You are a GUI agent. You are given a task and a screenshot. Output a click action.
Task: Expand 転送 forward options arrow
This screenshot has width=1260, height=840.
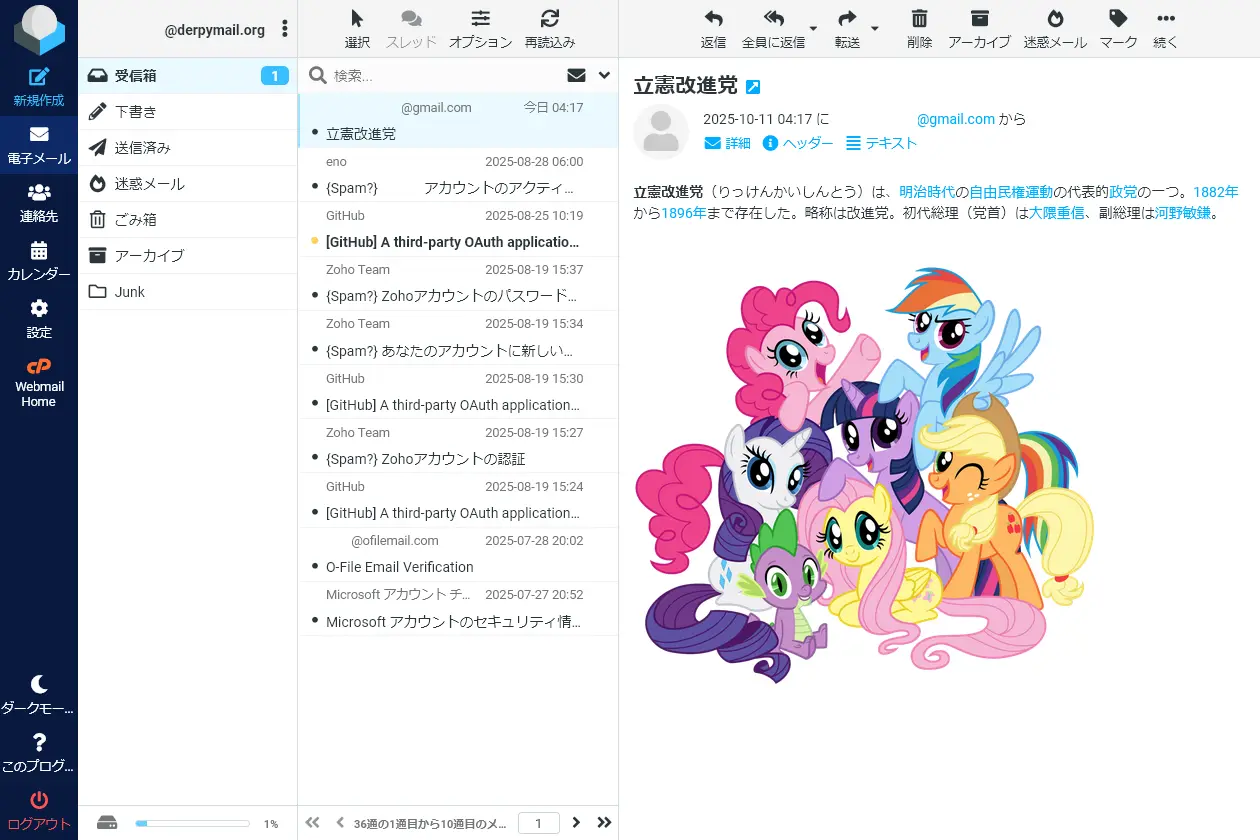[875, 29]
